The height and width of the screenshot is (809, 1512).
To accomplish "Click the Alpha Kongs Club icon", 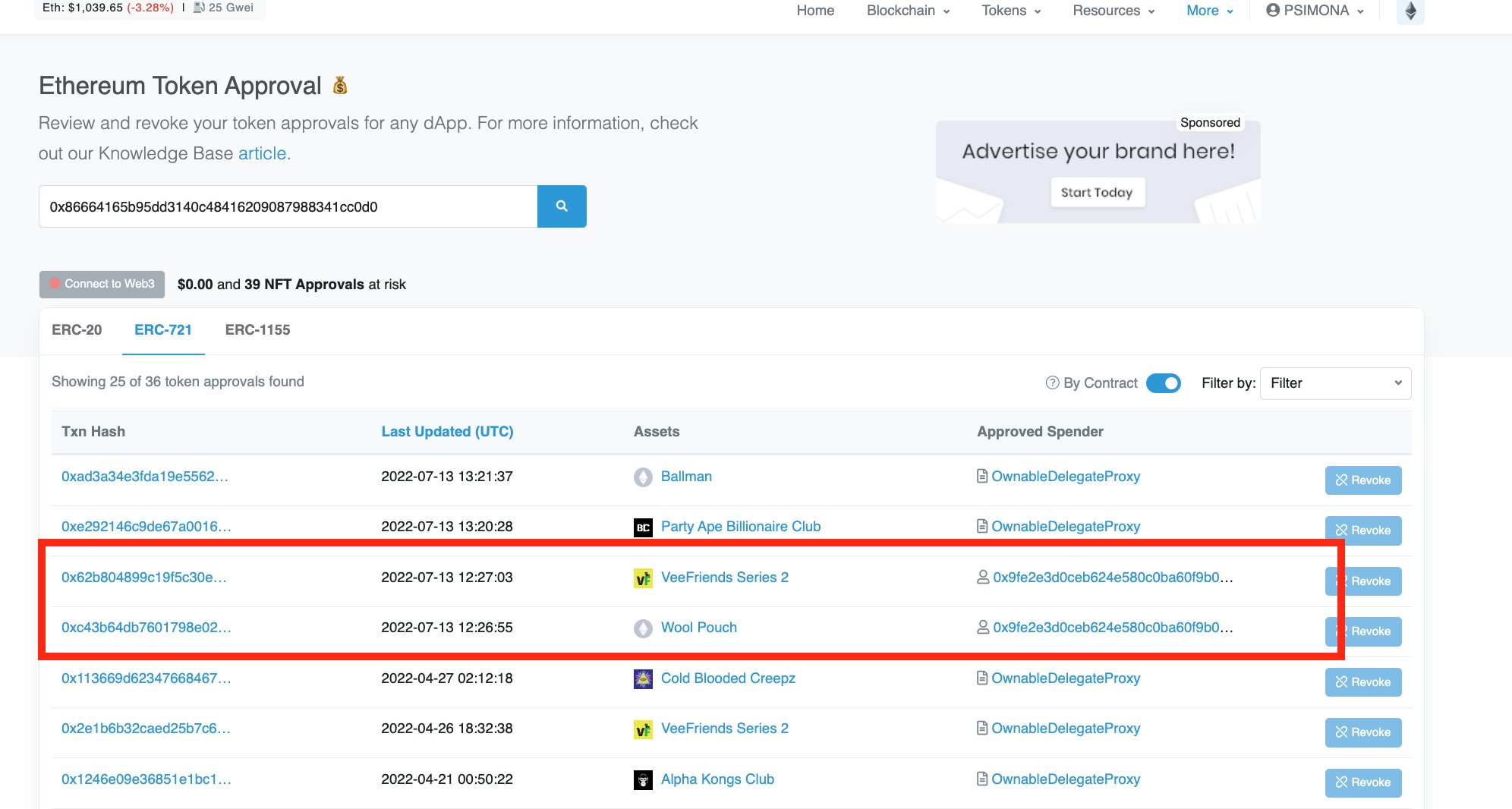I will [643, 780].
